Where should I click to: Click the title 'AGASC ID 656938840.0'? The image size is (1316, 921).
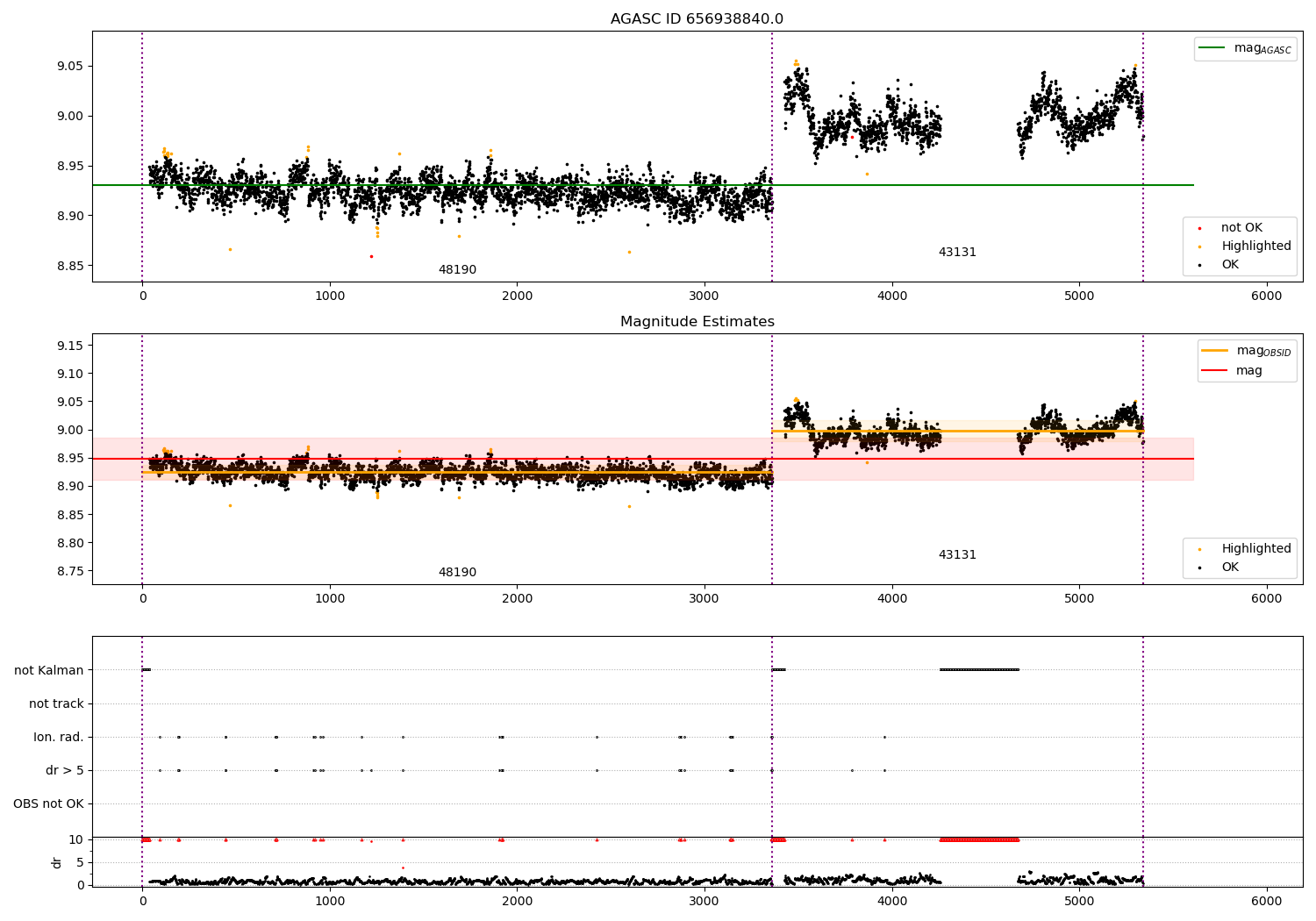[697, 19]
